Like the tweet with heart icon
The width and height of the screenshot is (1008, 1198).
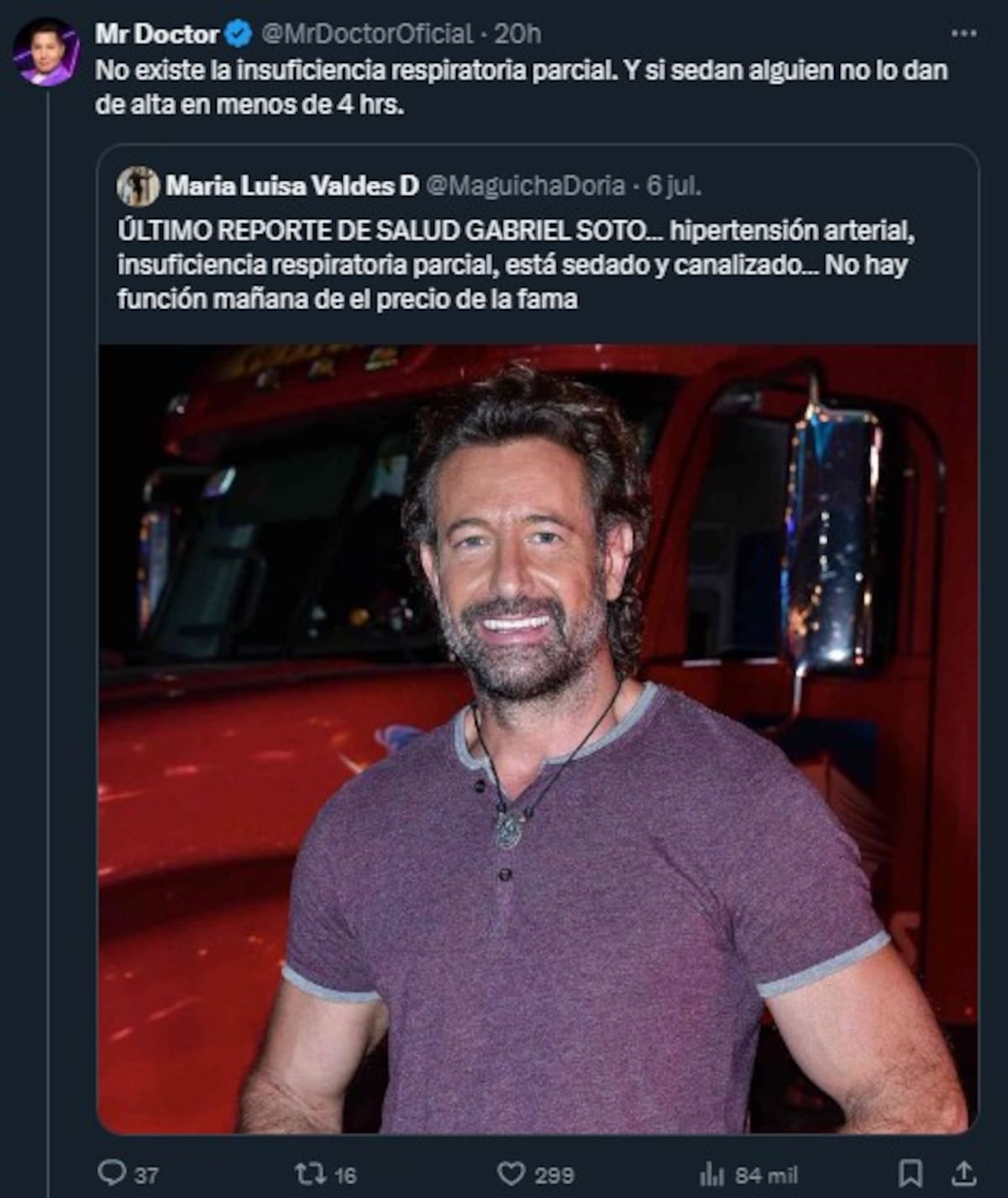tap(511, 1172)
